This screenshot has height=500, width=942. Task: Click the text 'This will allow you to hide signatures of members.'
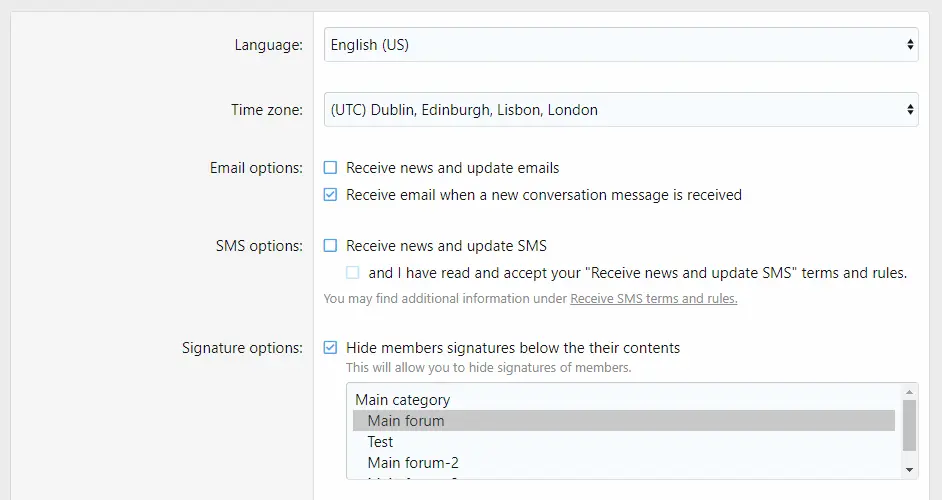tap(488, 368)
